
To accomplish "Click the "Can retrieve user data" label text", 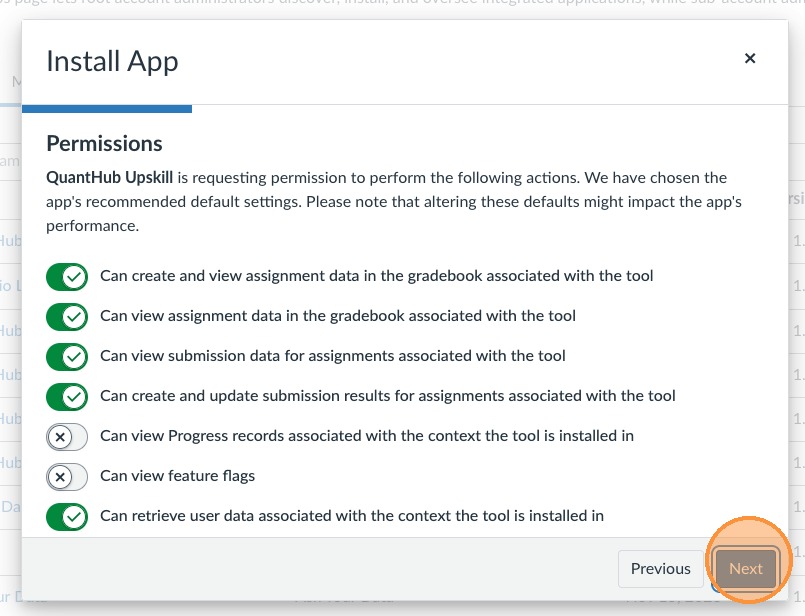I will click(351, 516).
